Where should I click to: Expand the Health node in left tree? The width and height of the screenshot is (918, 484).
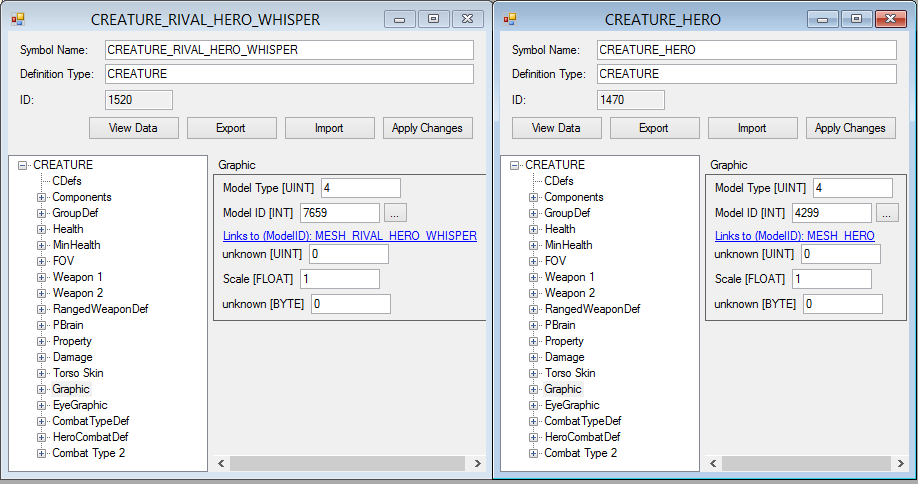(x=42, y=229)
